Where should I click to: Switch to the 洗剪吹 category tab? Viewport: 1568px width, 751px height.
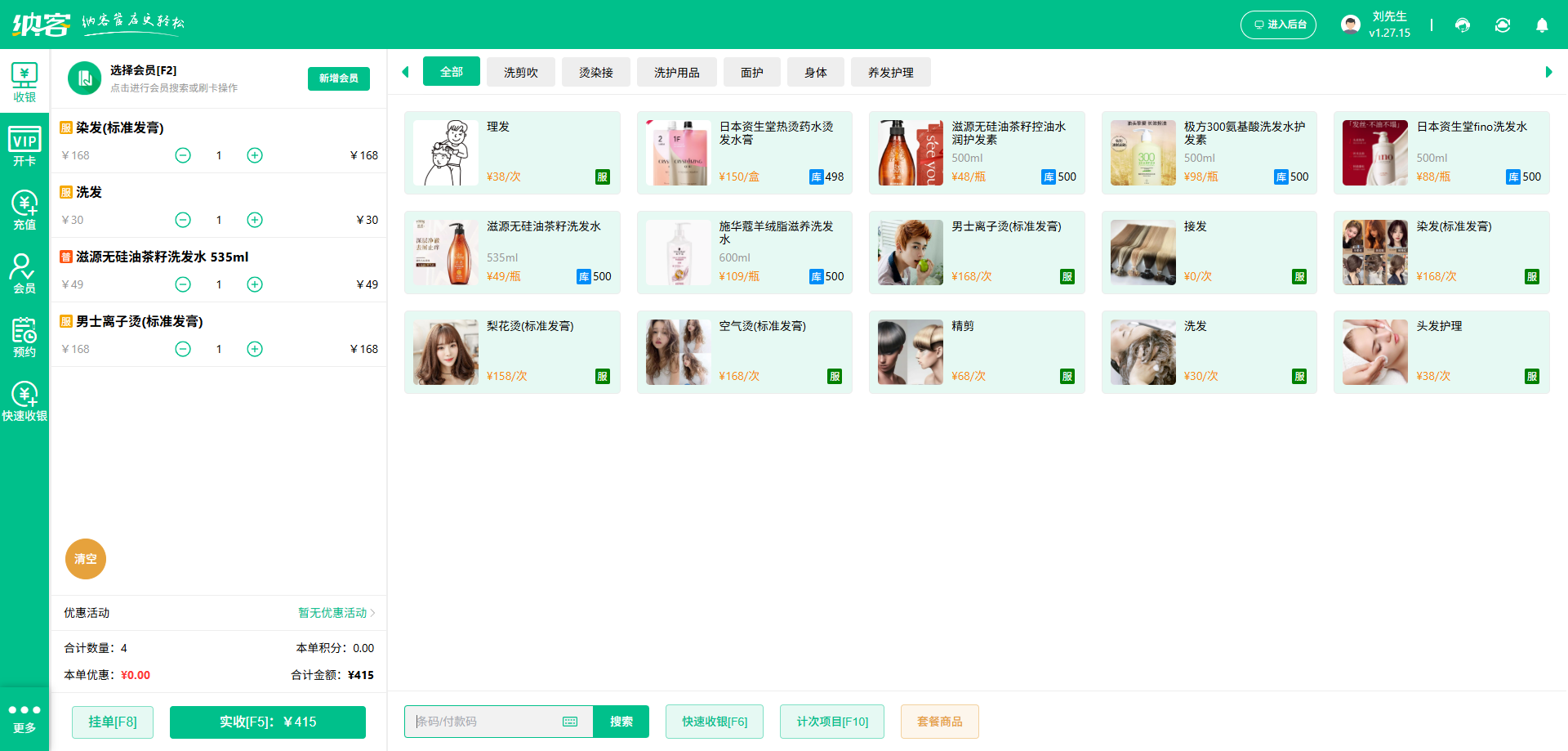point(520,72)
